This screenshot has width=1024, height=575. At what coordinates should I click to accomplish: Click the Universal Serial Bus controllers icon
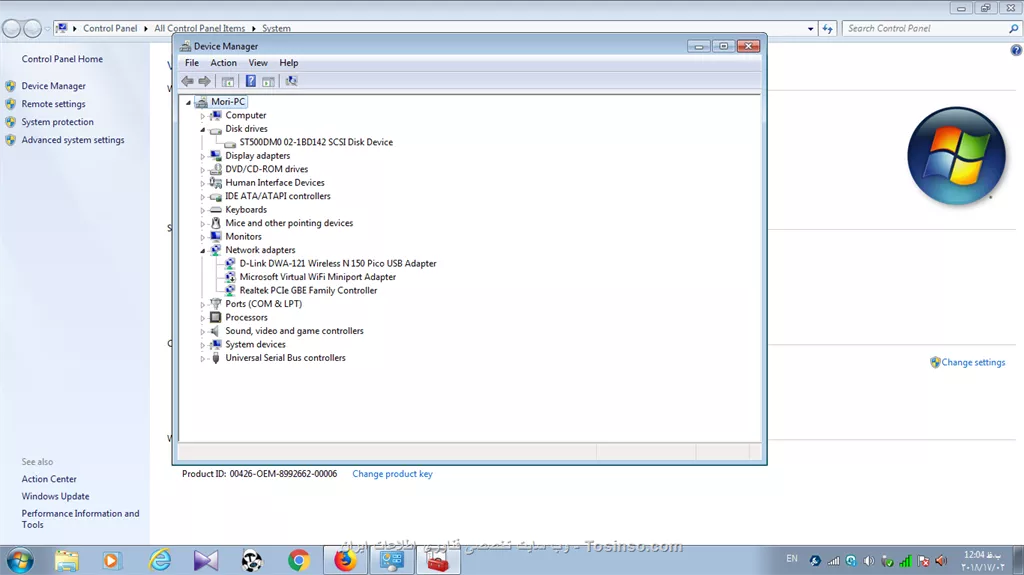(216, 358)
